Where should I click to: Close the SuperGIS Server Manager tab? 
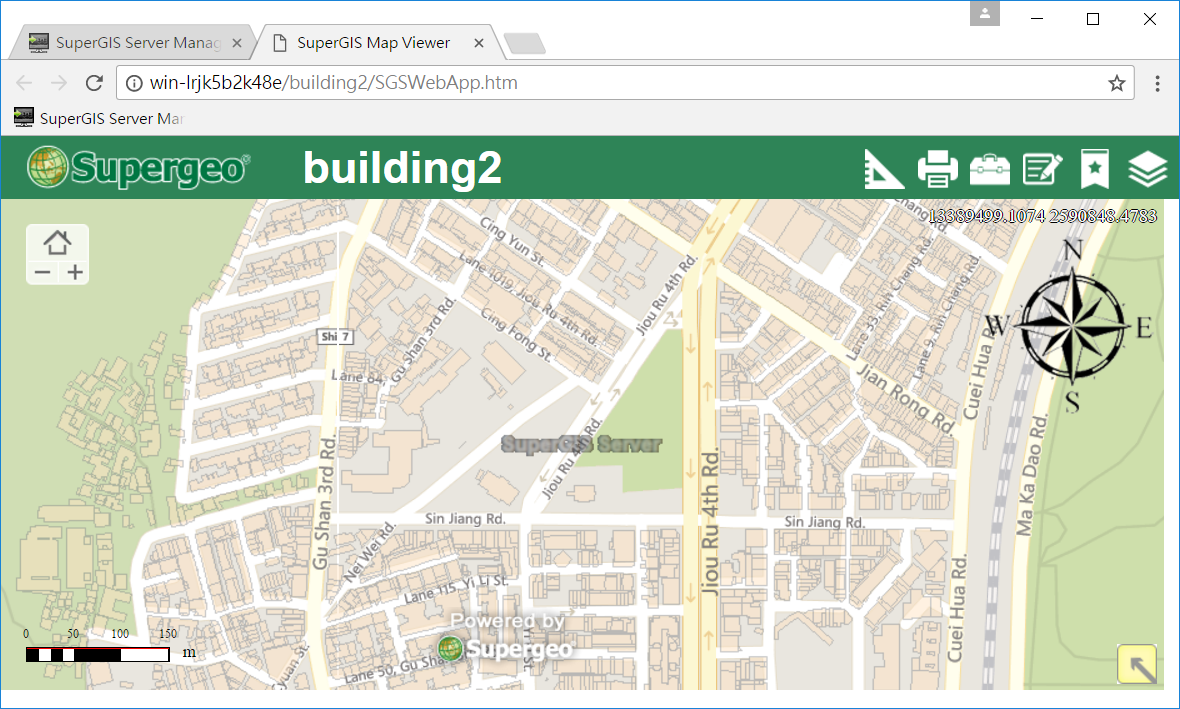tap(237, 44)
